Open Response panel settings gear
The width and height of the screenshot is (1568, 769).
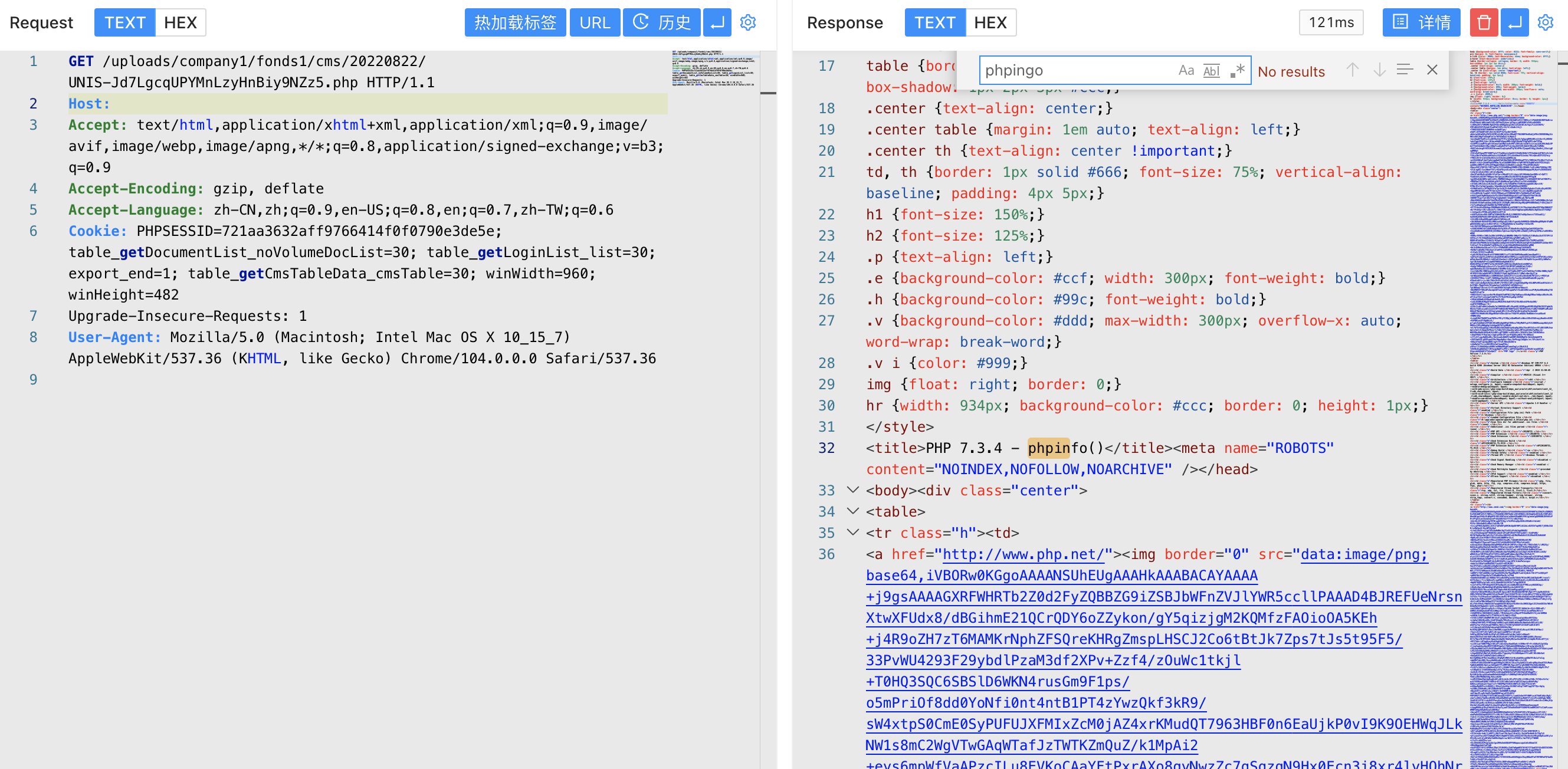1545,22
